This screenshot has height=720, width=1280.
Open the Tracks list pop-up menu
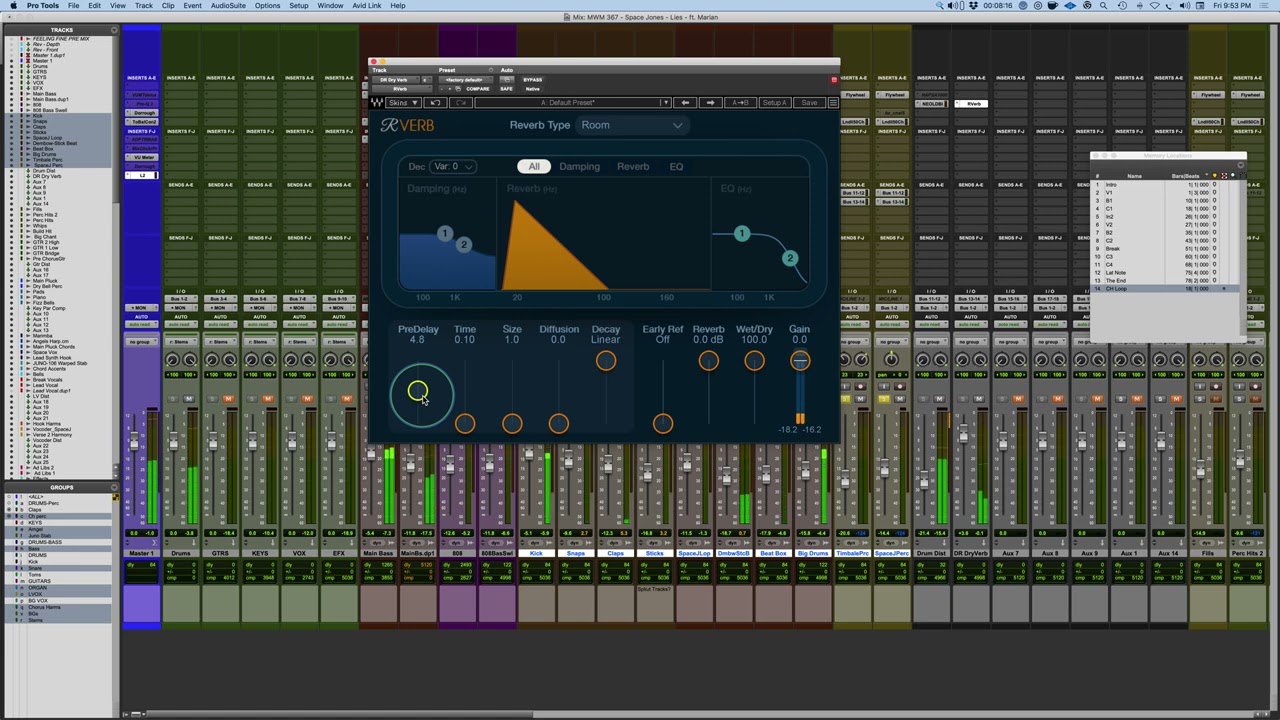(115, 30)
